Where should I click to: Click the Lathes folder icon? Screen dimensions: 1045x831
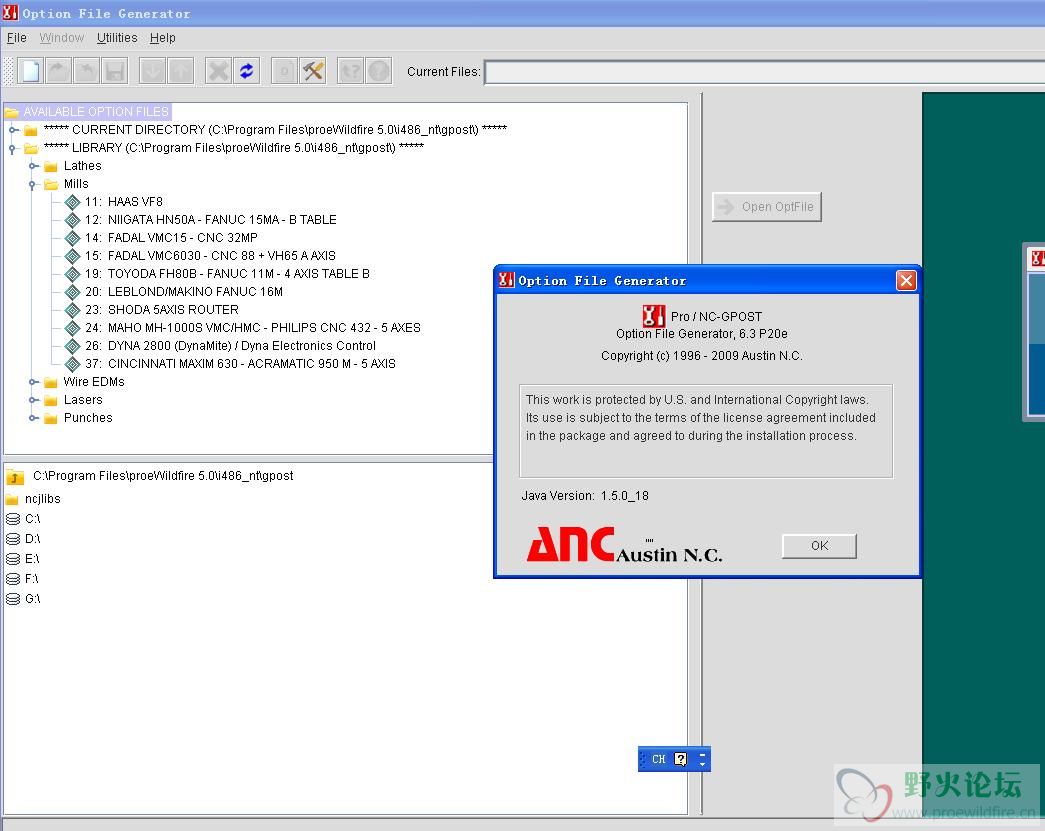[x=51, y=166]
